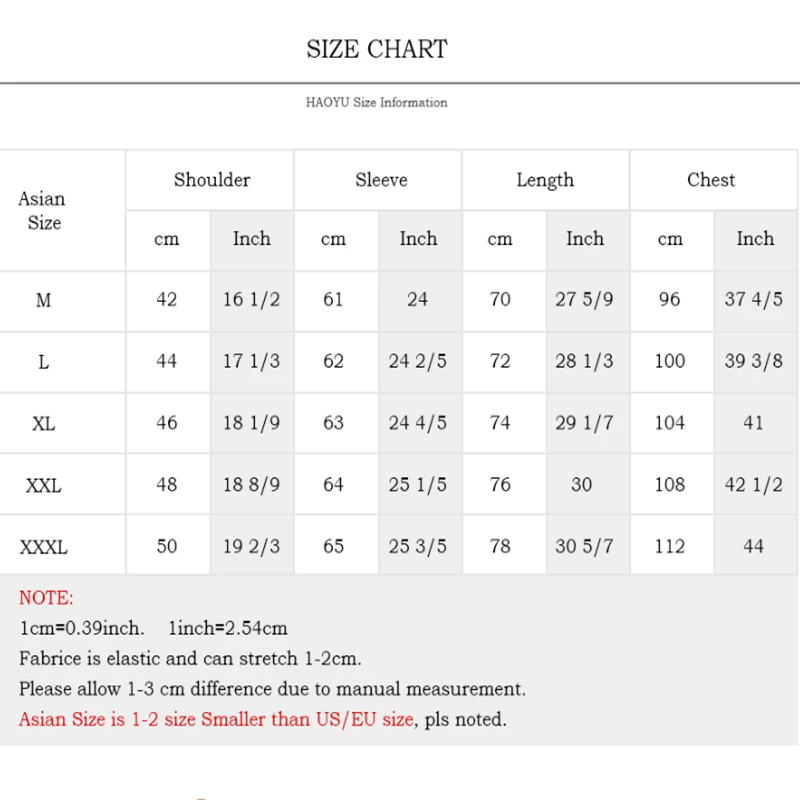Click the 112 chest cm cell
800x800 pixels.
(669, 546)
